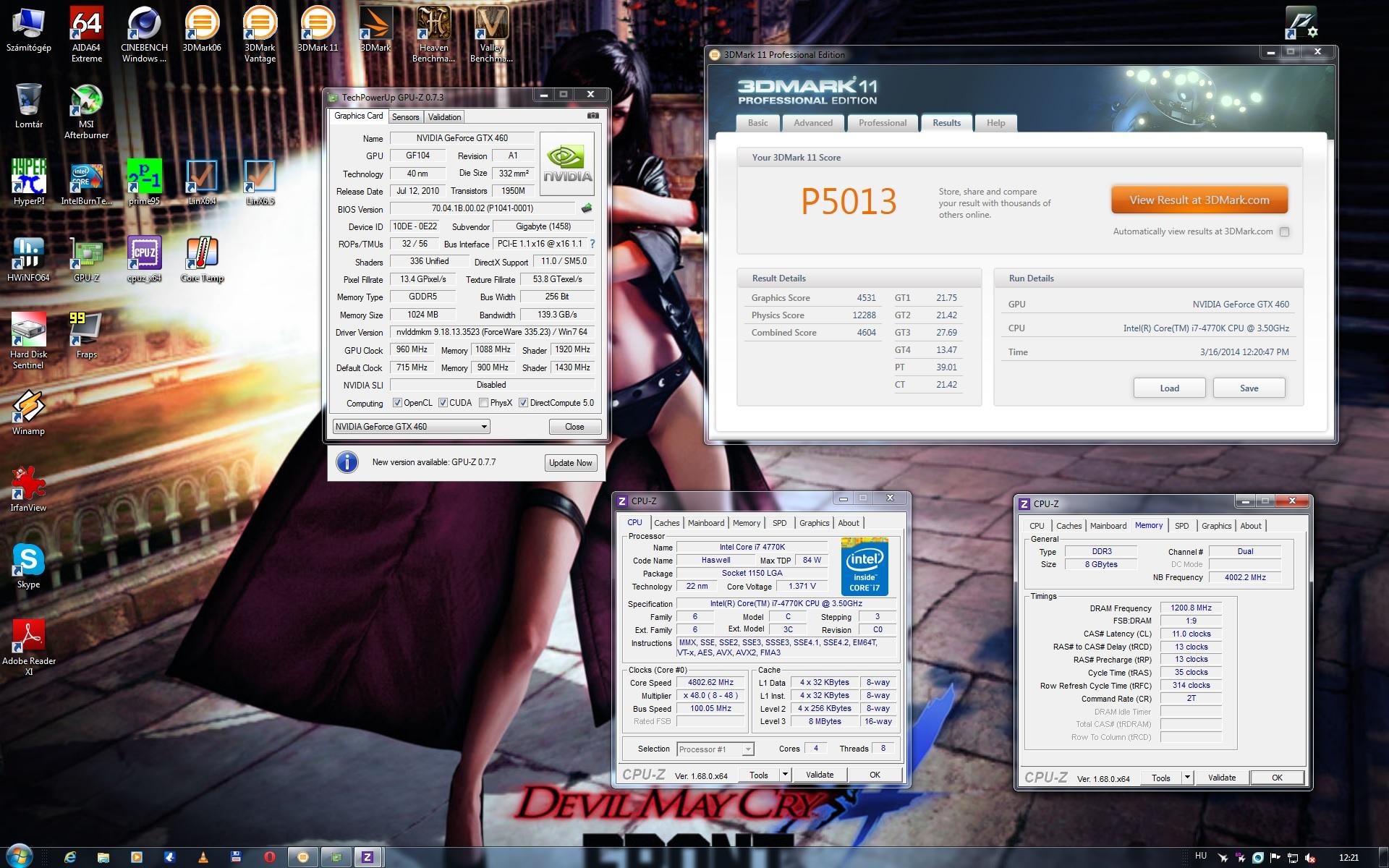Open the Advanced tab in 3DMark 11
The width and height of the screenshot is (1389, 868).
click(812, 123)
